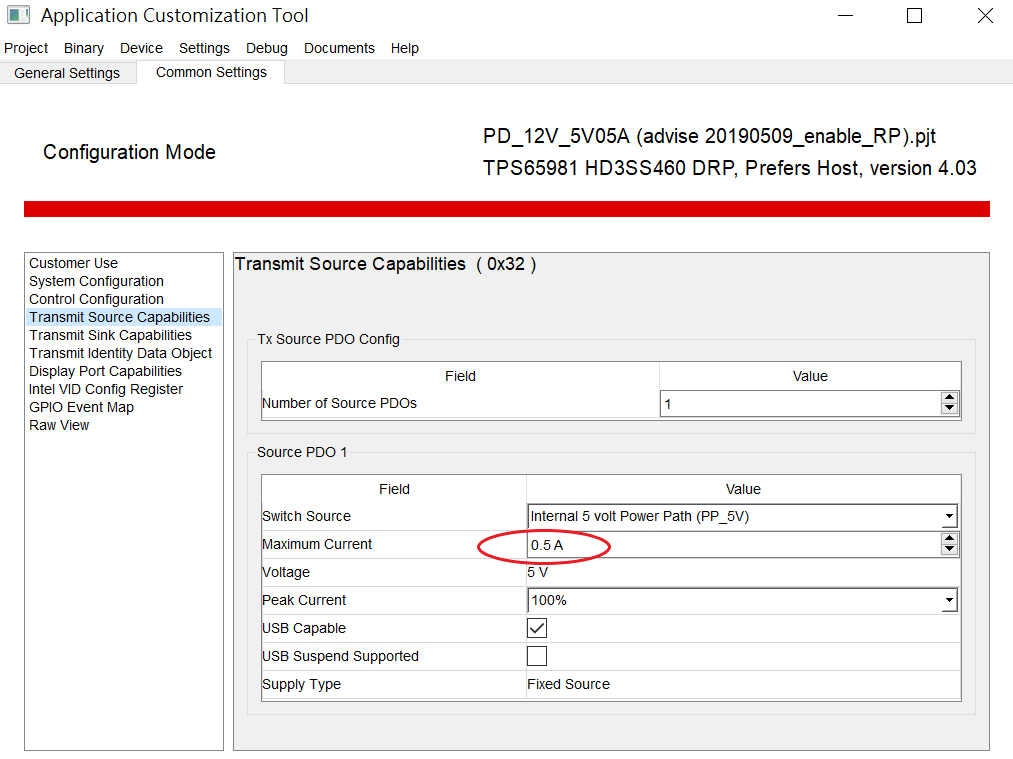Click the 'Maximum Current' field label
This screenshot has width=1013, height=759.
point(317,545)
